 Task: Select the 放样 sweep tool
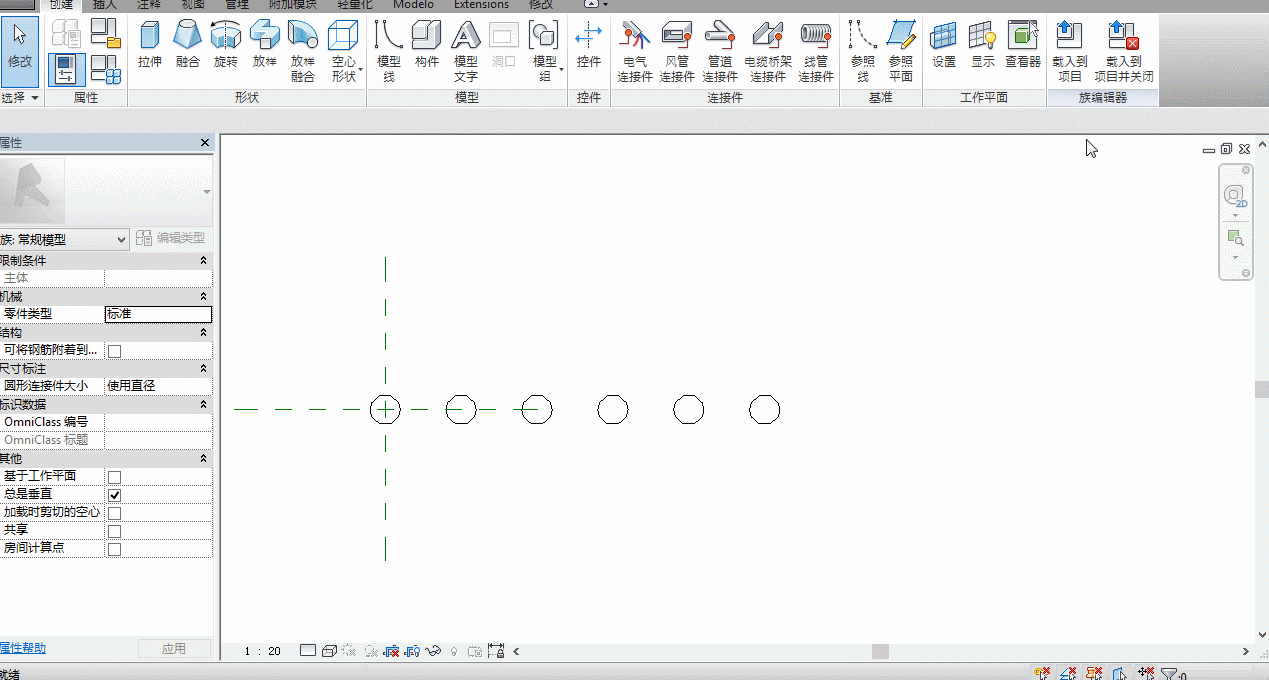[x=265, y=45]
